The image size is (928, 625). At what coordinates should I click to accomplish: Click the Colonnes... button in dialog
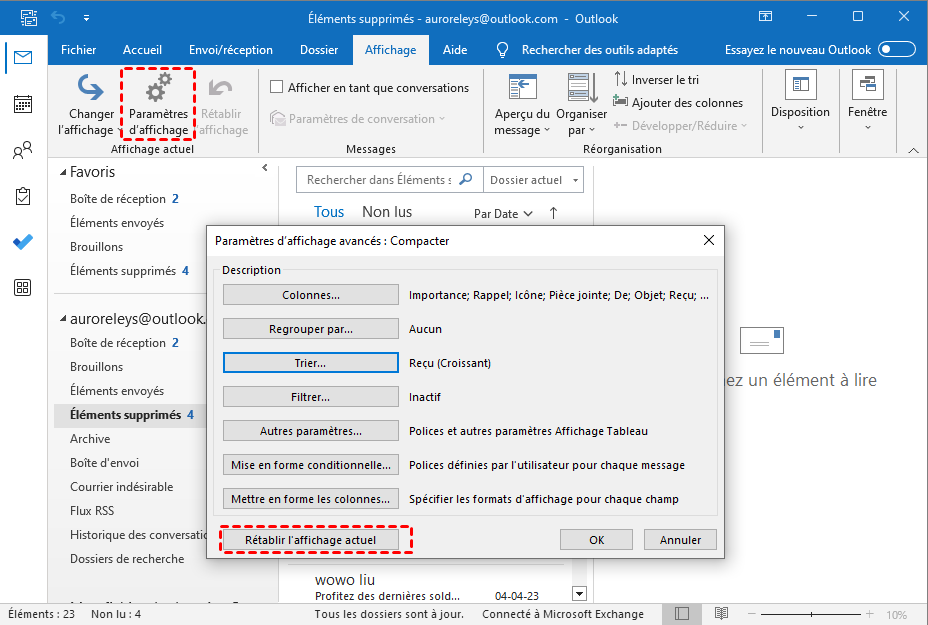point(311,295)
